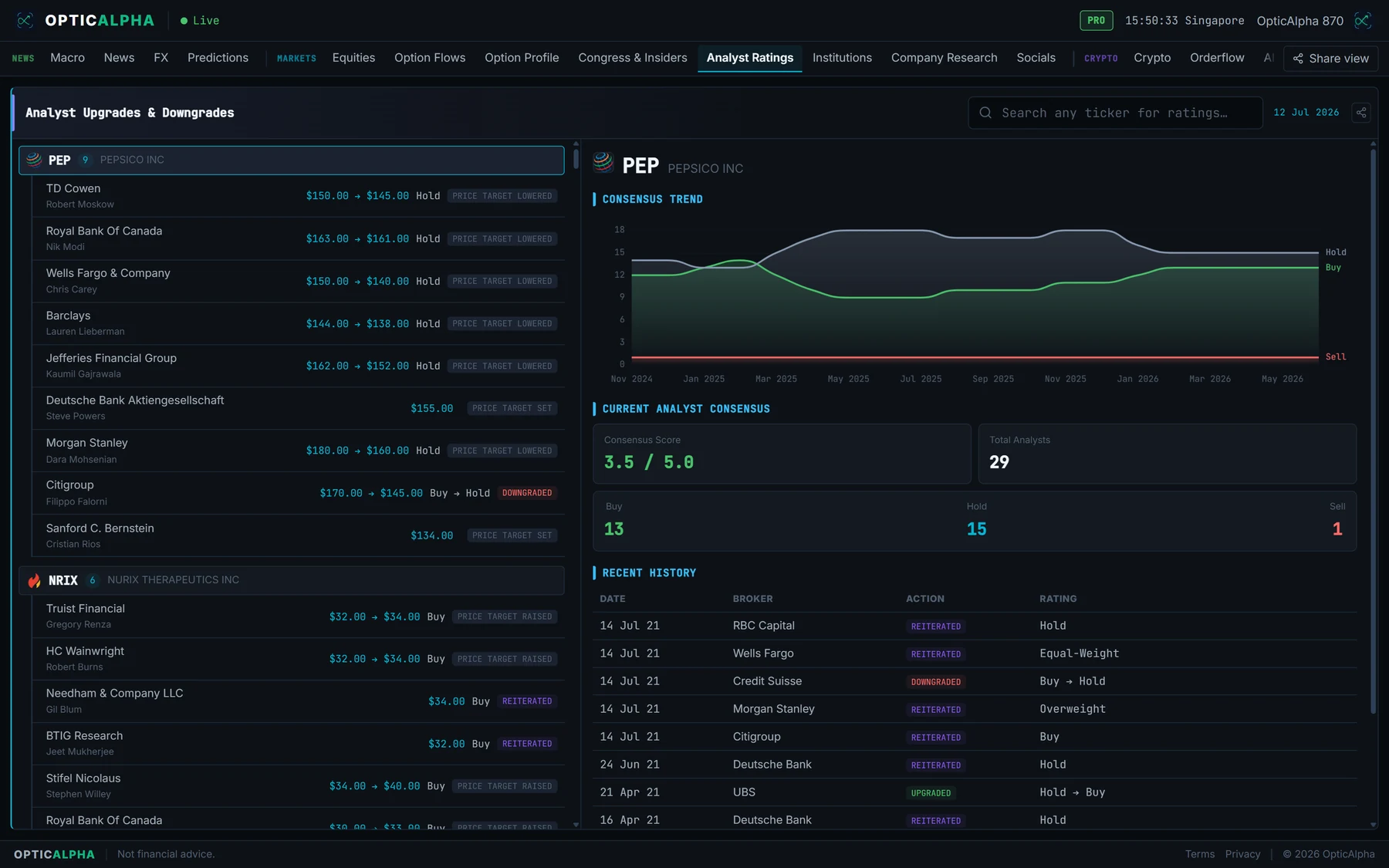Click the Royal Bank Of Canada Nik Modi row
The width and height of the screenshot is (1389, 868).
(298, 238)
